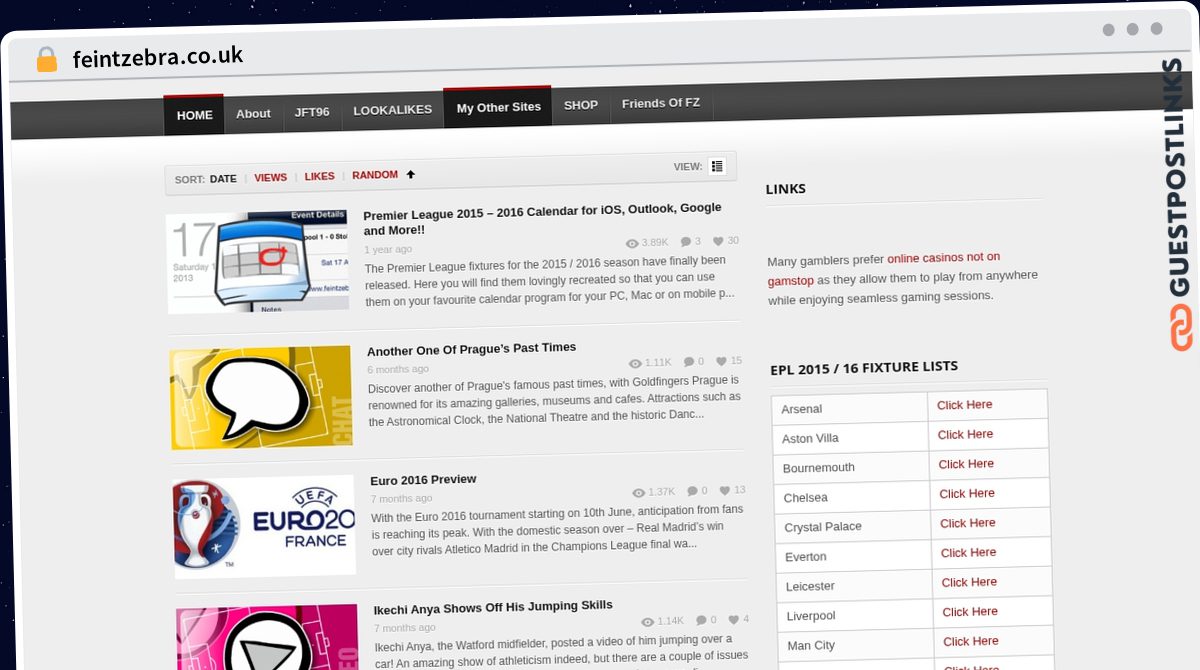The height and width of the screenshot is (670, 1200).
Task: Click the padlock icon beside the URL
Action: pos(46,59)
